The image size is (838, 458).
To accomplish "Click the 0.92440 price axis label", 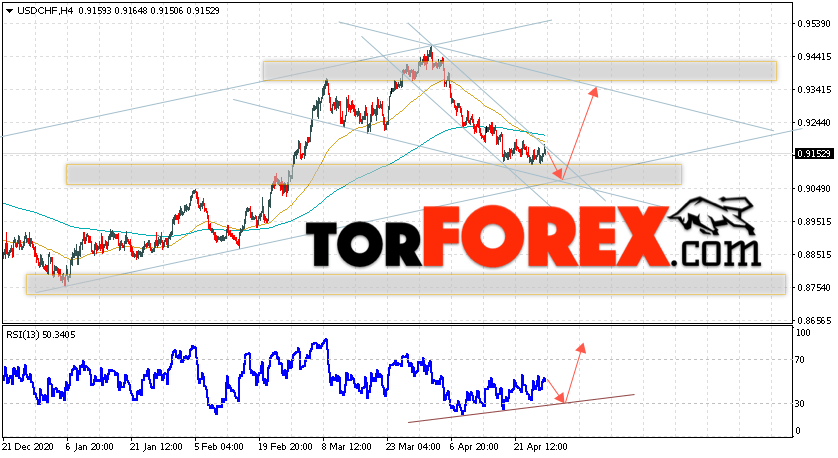I will pos(814,122).
